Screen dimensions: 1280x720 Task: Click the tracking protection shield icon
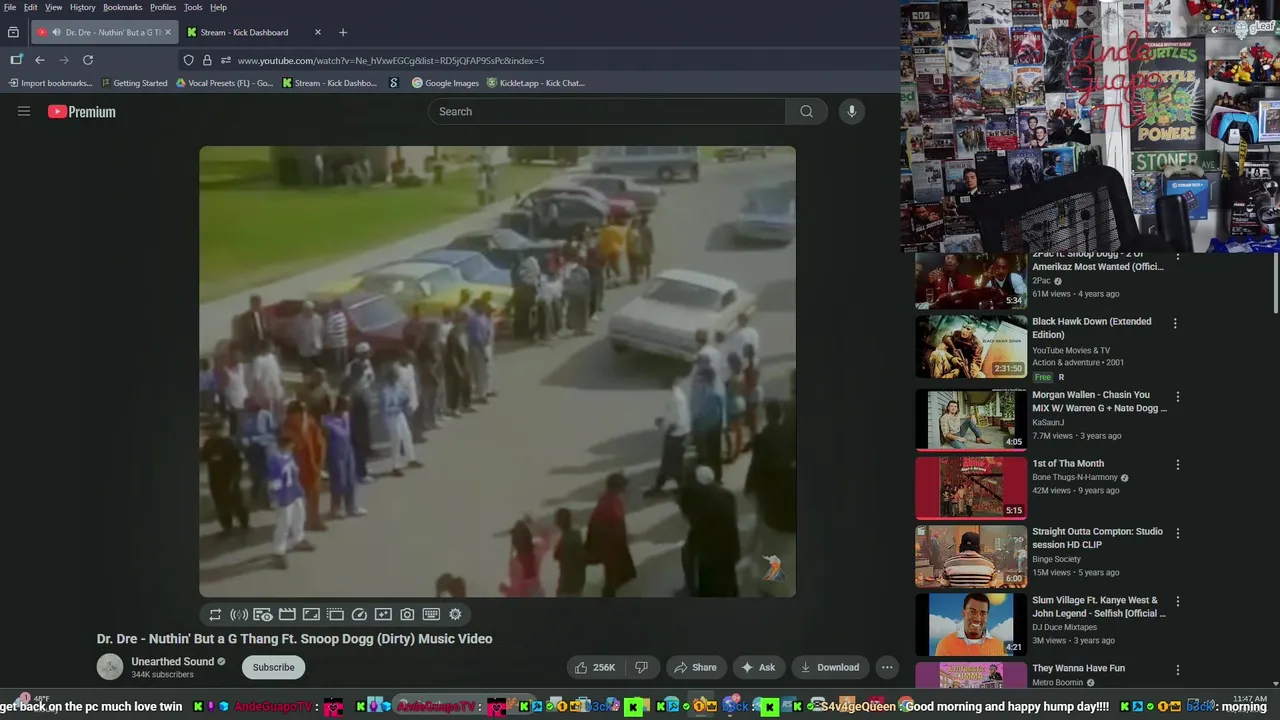click(x=188, y=60)
